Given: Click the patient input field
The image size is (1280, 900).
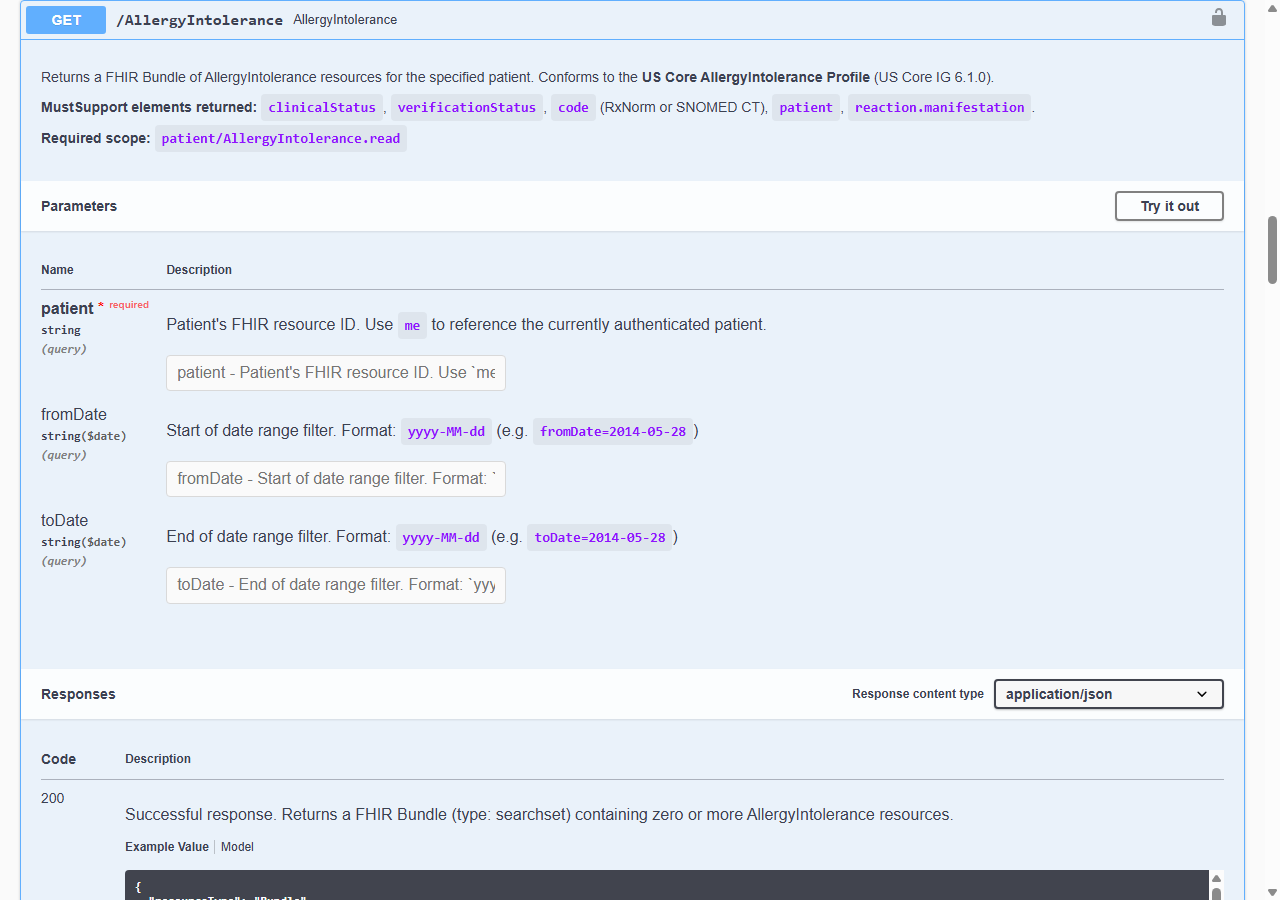Looking at the screenshot, I should pyautogui.click(x=335, y=372).
